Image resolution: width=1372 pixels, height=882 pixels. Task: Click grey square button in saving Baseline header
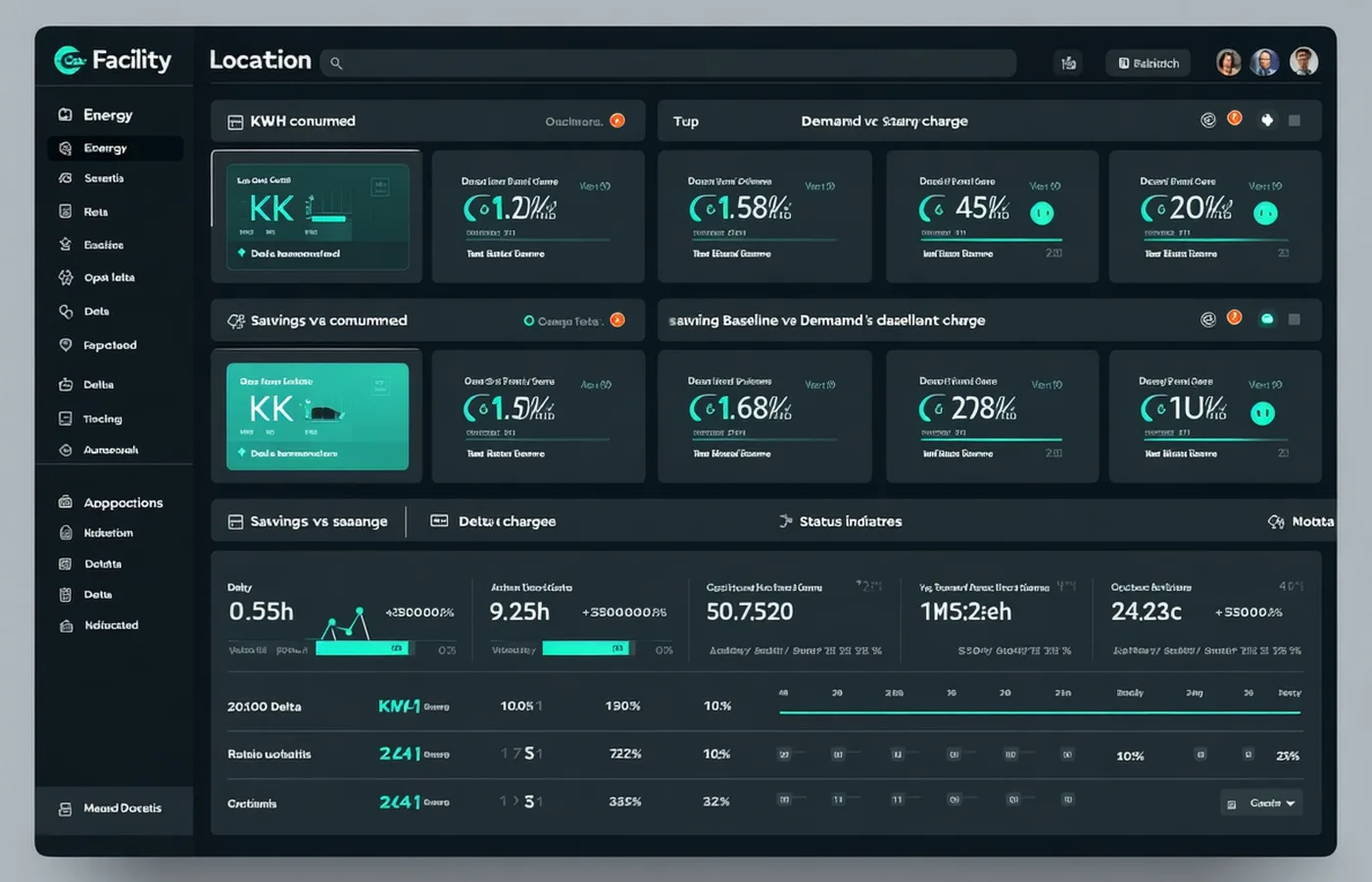click(x=1295, y=319)
